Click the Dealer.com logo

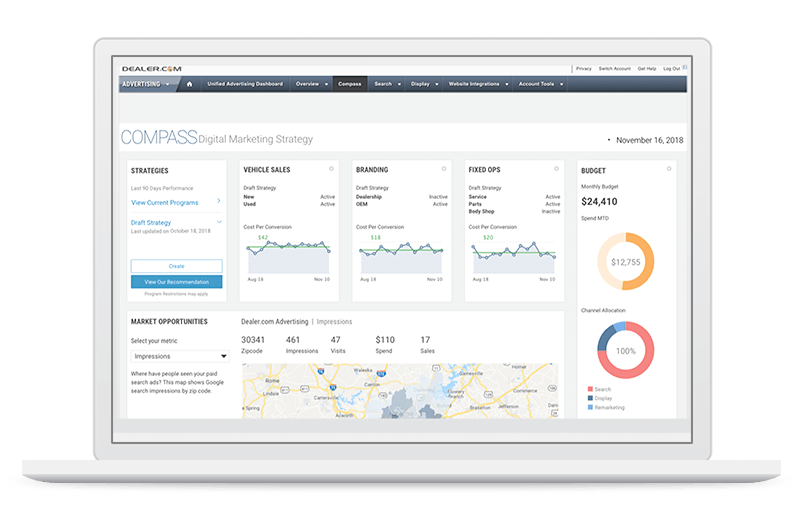pyautogui.click(x=152, y=69)
